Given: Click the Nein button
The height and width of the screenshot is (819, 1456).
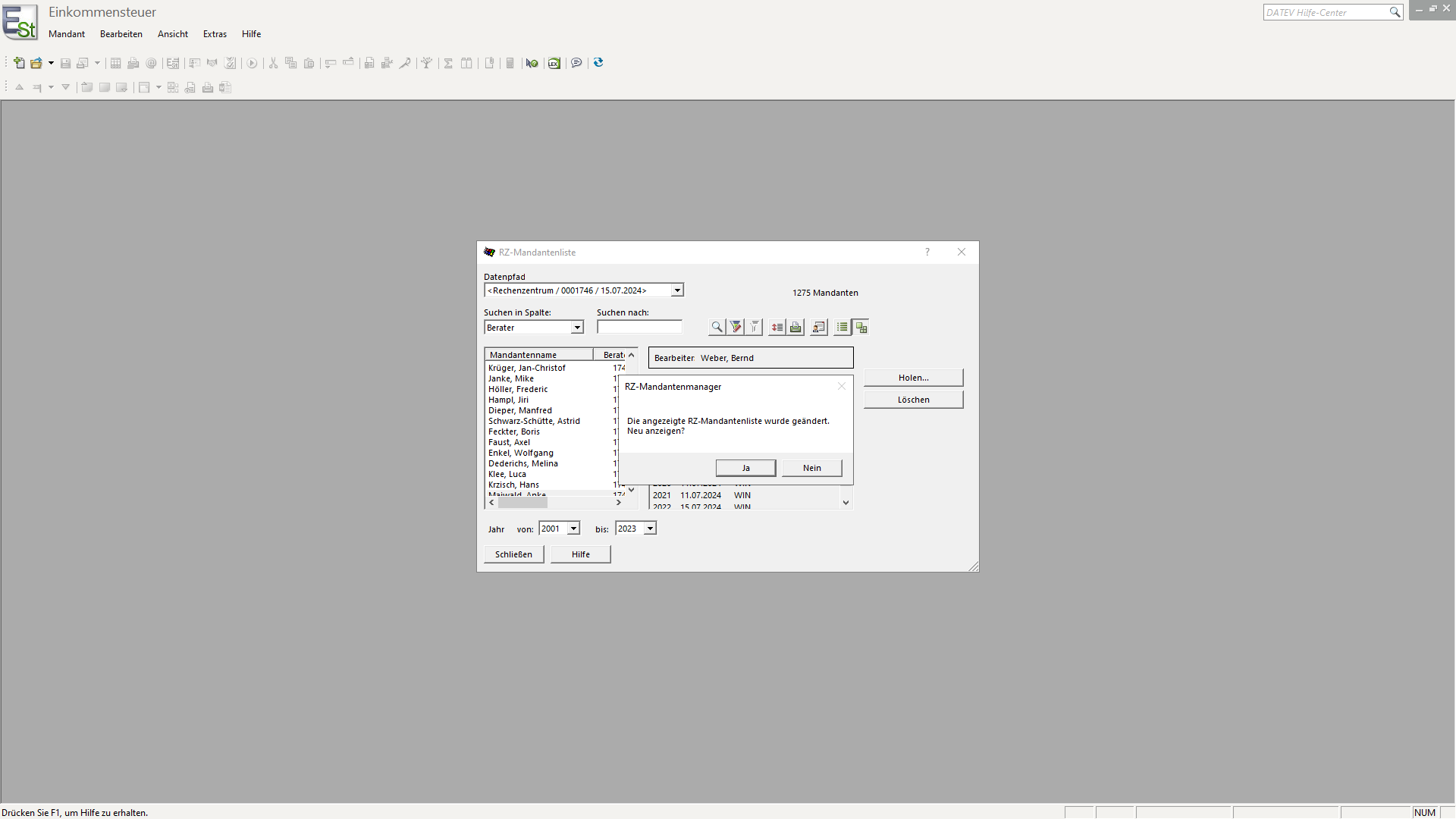Looking at the screenshot, I should click(x=811, y=468).
